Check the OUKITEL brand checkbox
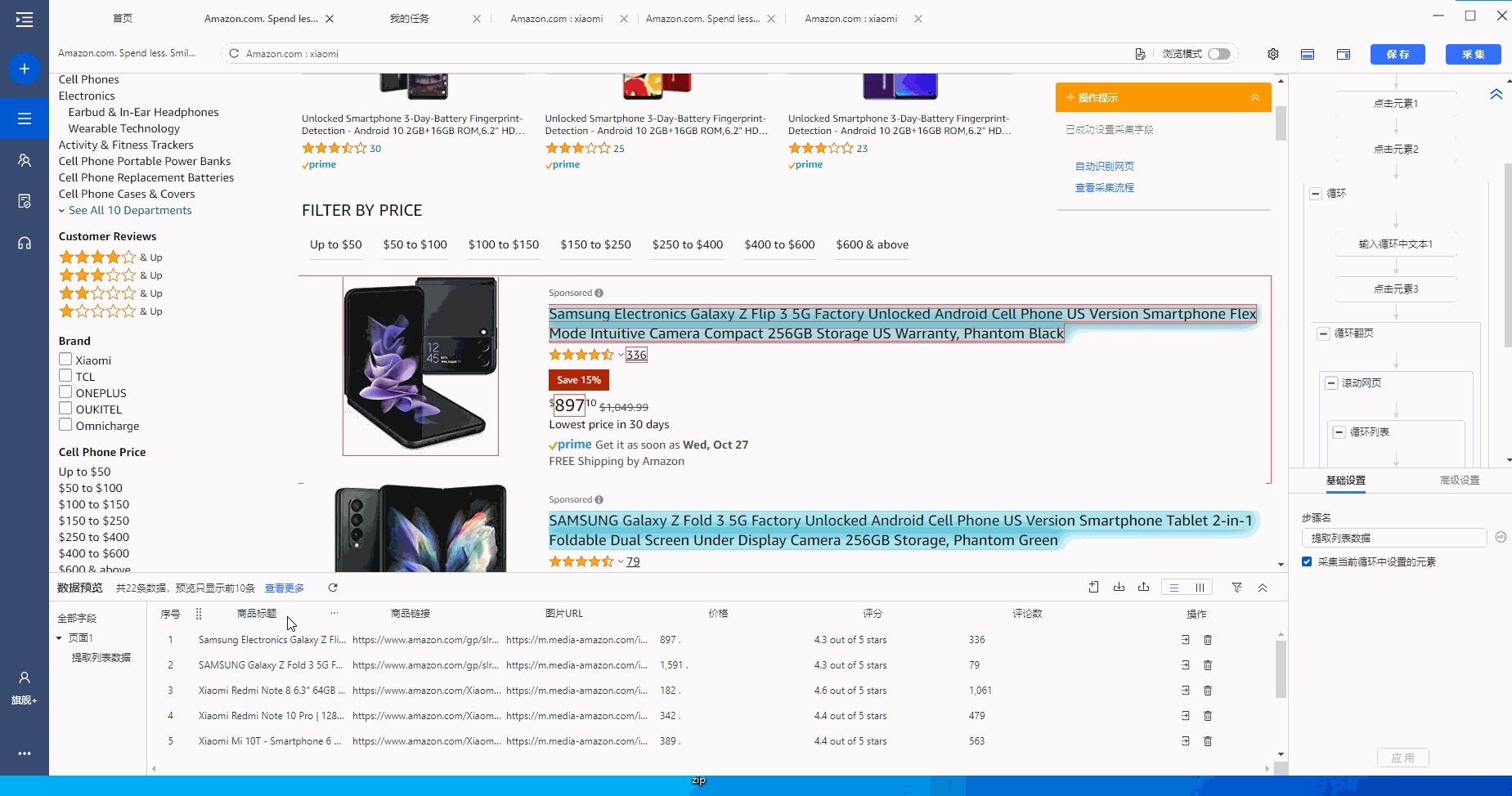The width and height of the screenshot is (1512, 796). point(65,408)
